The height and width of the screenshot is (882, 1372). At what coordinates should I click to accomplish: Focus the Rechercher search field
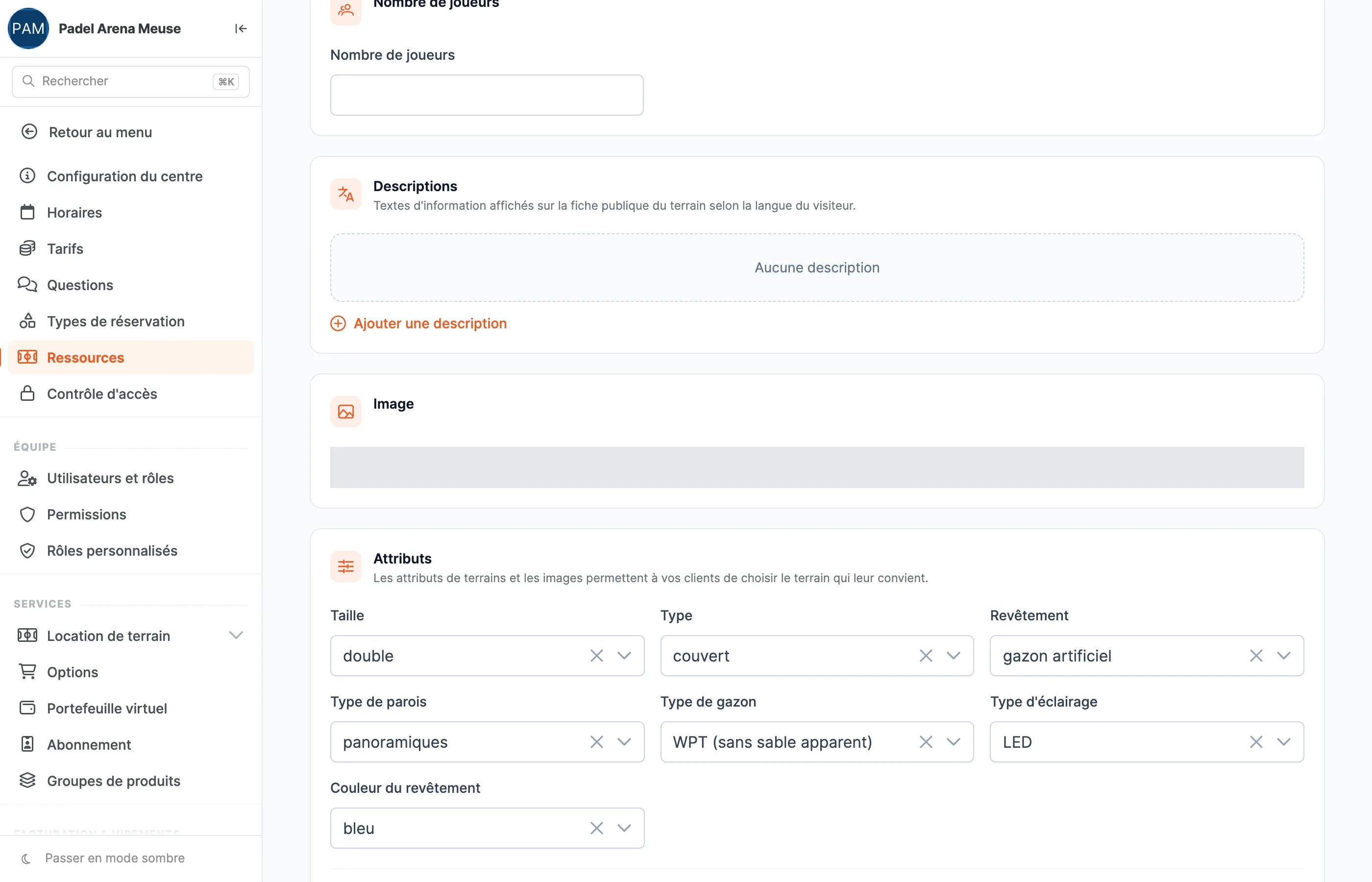tap(130, 81)
